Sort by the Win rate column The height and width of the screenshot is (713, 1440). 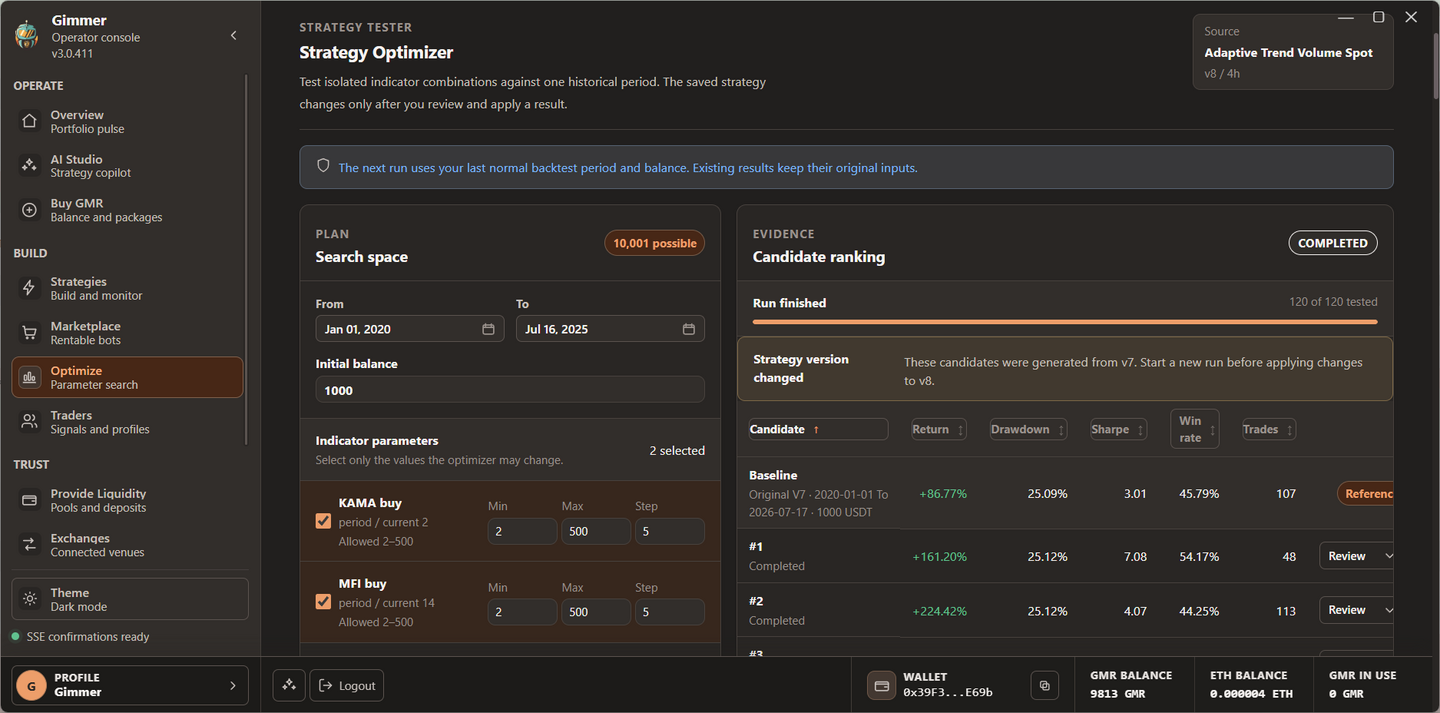[1194, 429]
